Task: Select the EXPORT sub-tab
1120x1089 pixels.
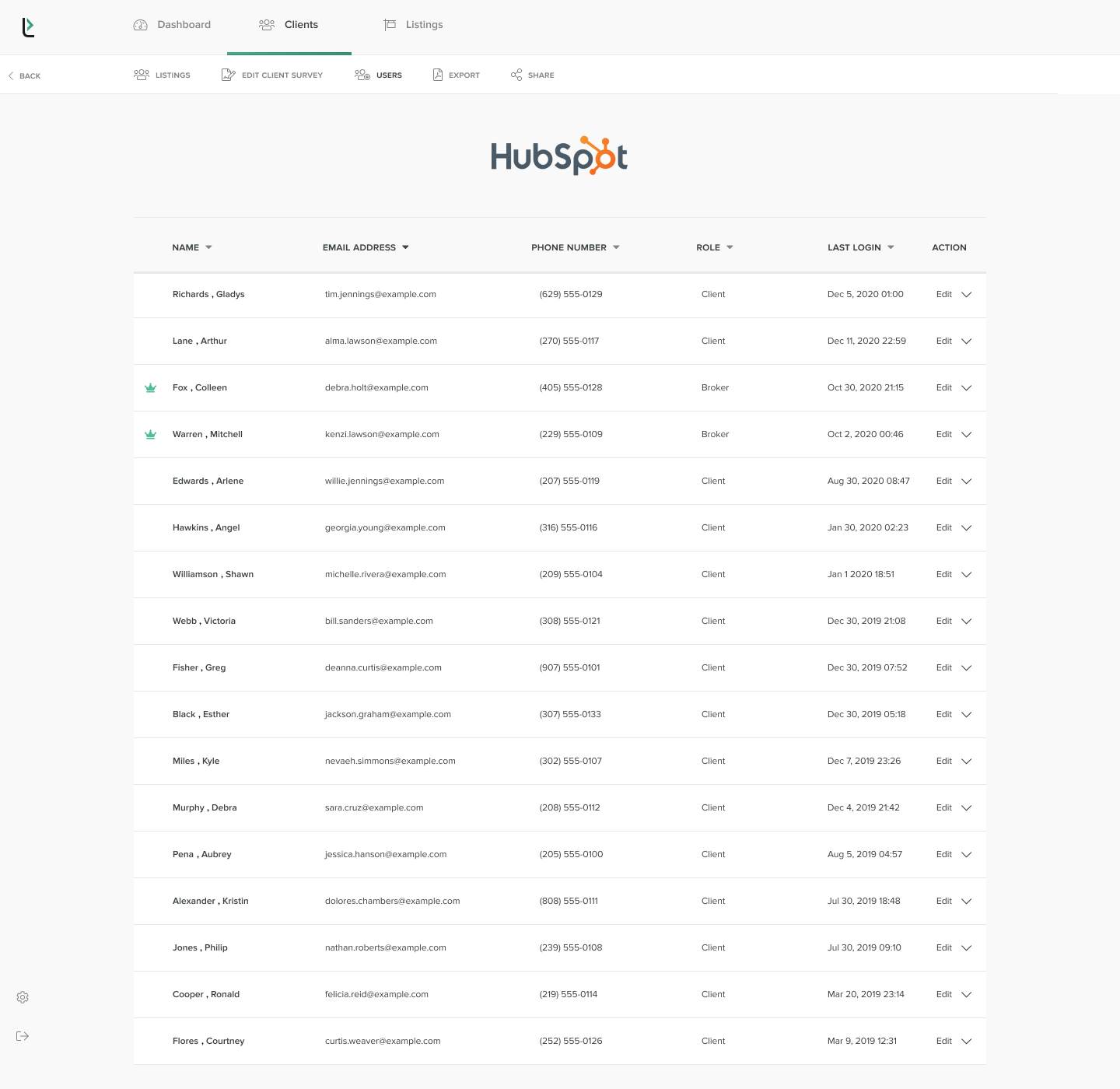Action: click(456, 75)
